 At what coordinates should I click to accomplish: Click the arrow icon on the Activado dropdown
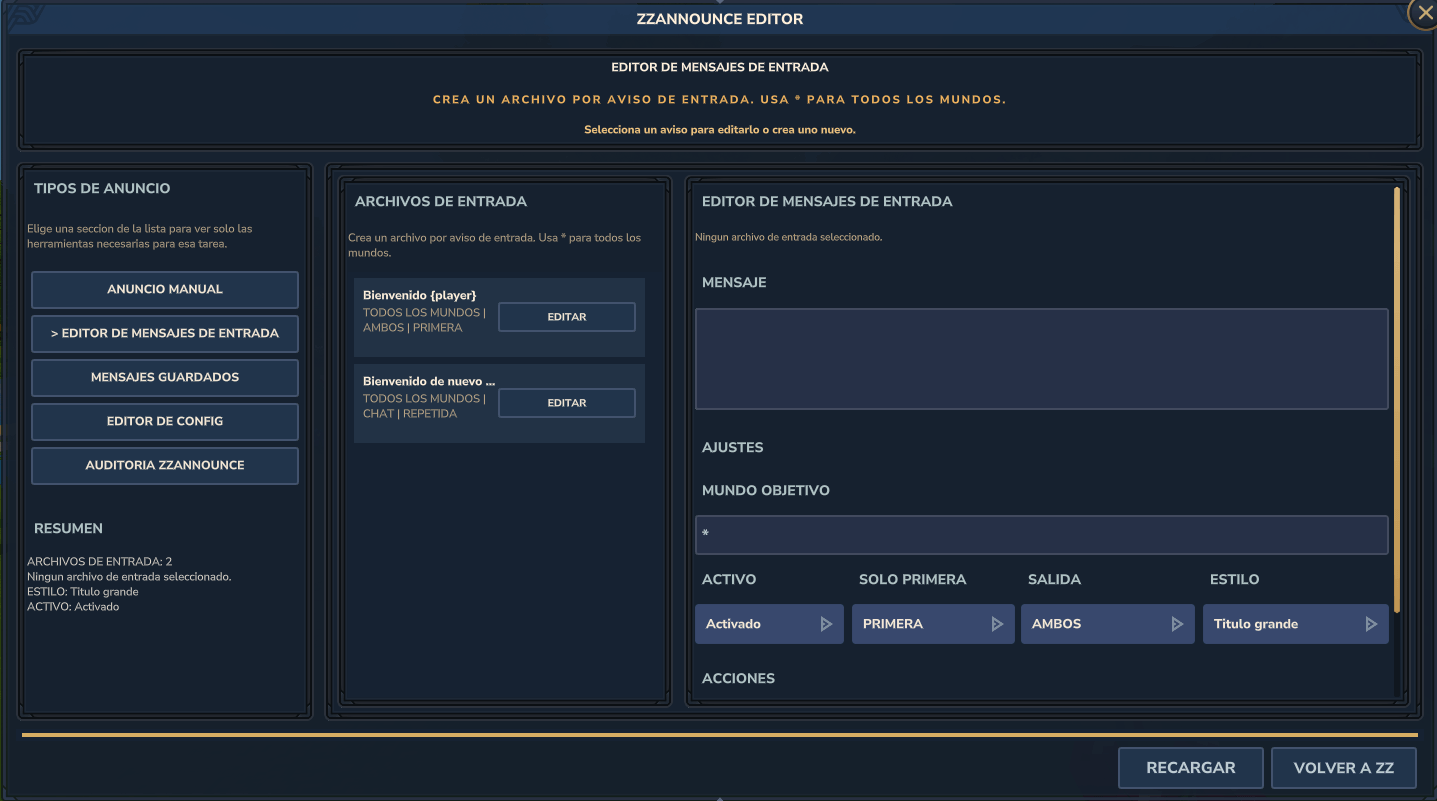coord(827,624)
